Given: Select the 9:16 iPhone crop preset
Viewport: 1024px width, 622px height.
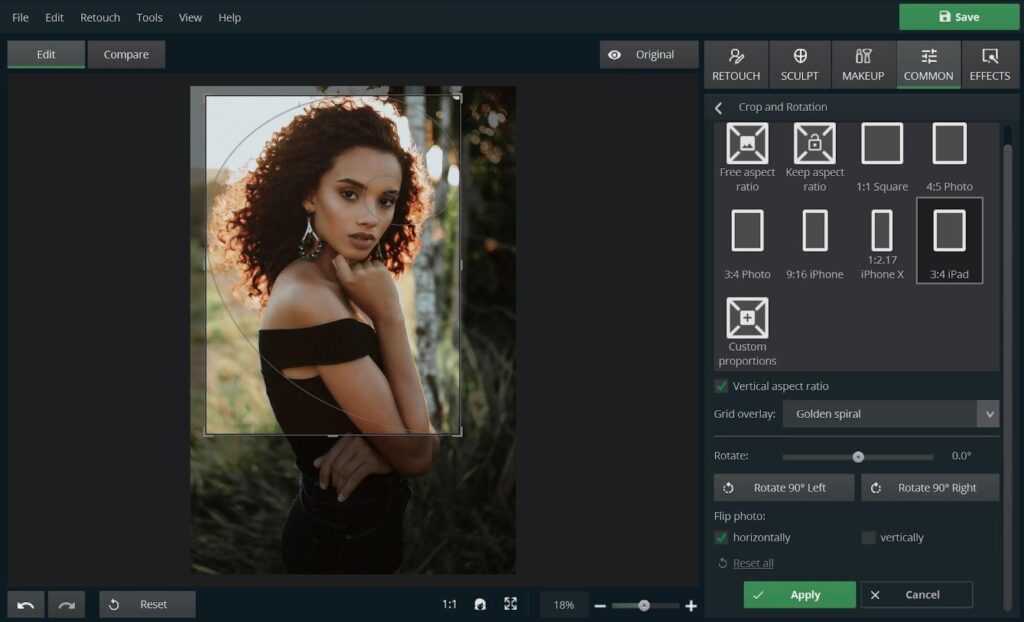Looking at the screenshot, I should [815, 231].
